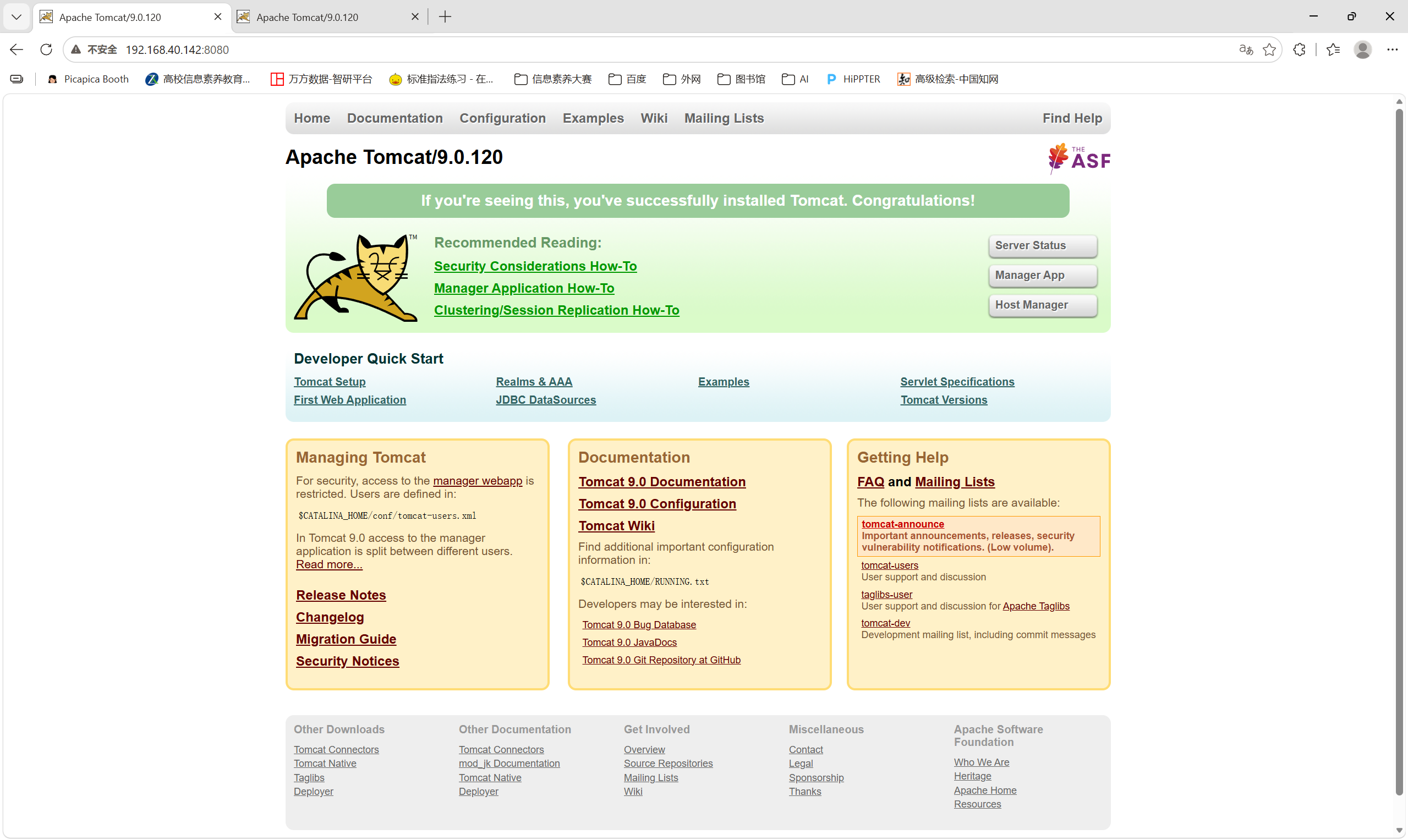Open Documentation in navigation bar
Image resolution: width=1408 pixels, height=840 pixels.
pyautogui.click(x=395, y=118)
